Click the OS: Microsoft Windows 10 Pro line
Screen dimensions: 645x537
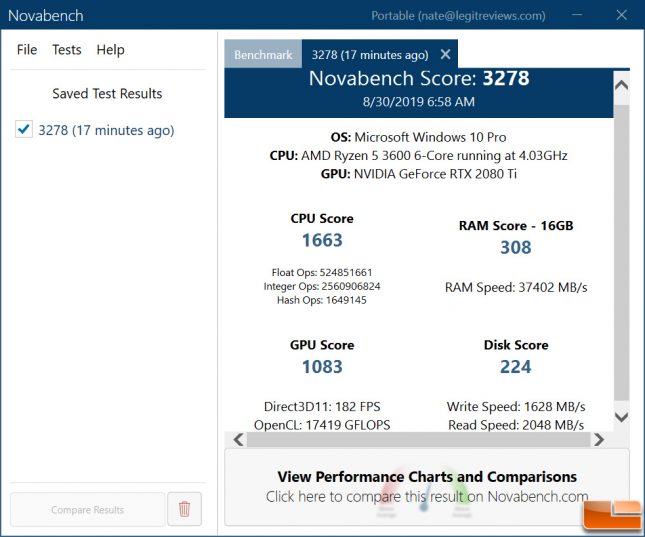pos(418,137)
